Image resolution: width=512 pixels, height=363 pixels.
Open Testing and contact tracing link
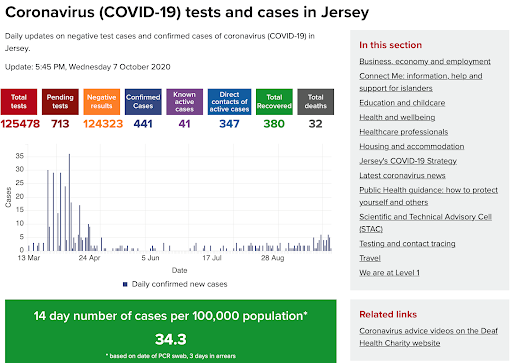tap(407, 244)
